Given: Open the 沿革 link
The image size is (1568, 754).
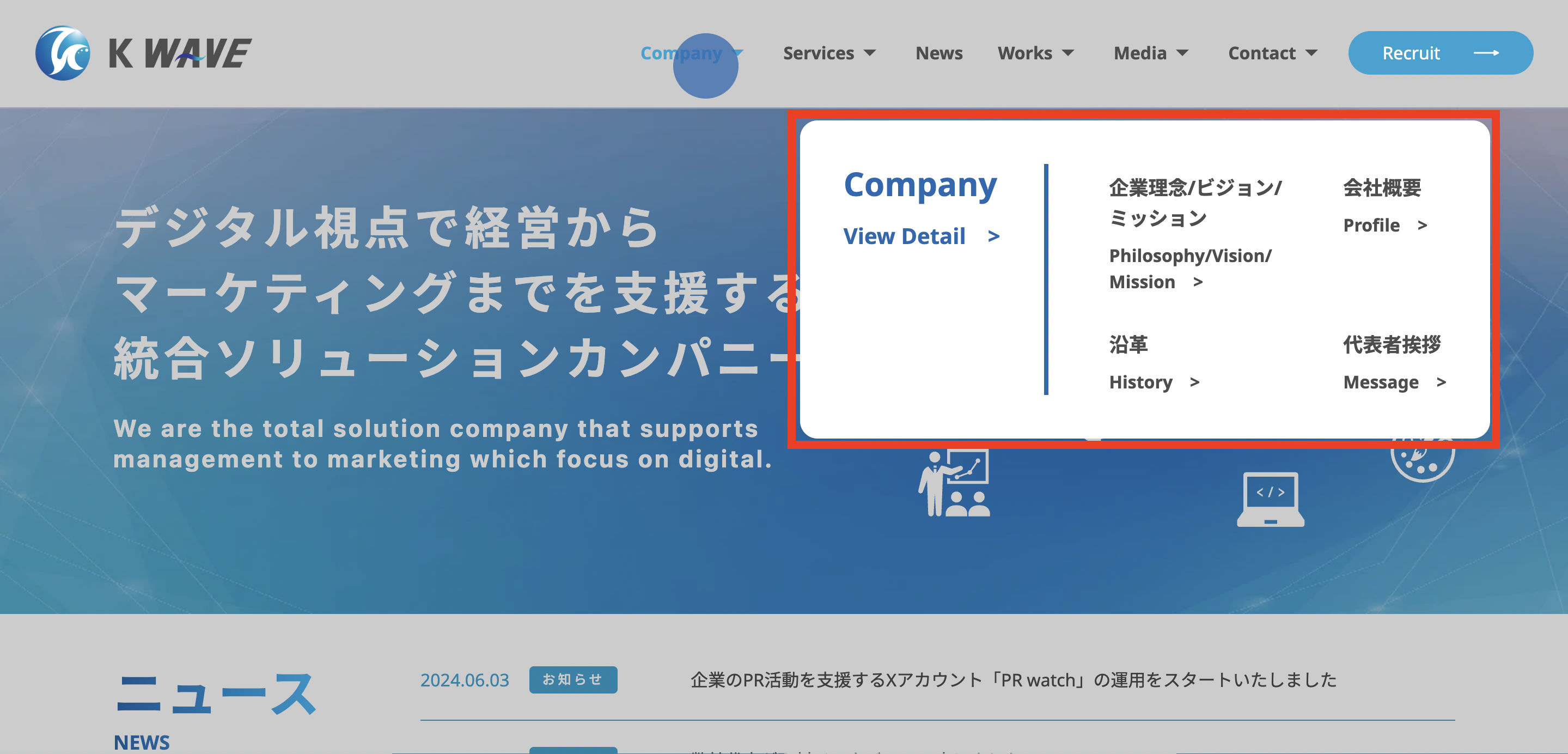Looking at the screenshot, I should 1128,344.
